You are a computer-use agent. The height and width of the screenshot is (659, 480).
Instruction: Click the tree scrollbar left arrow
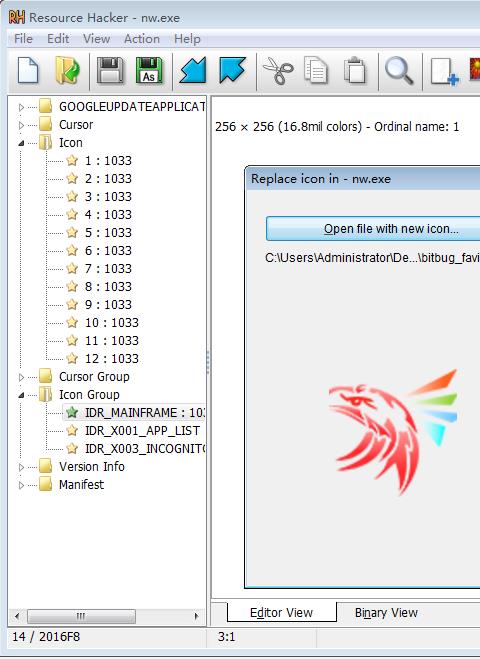pos(17,616)
